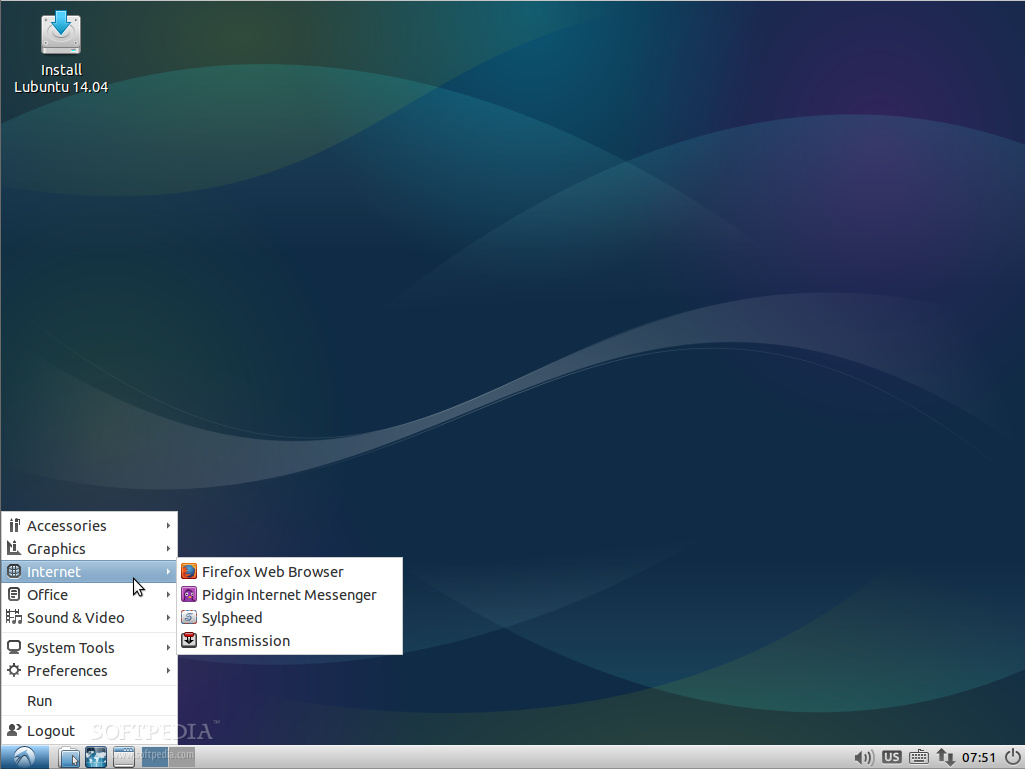
Task: Open the Run dialog entry
Action: point(90,700)
